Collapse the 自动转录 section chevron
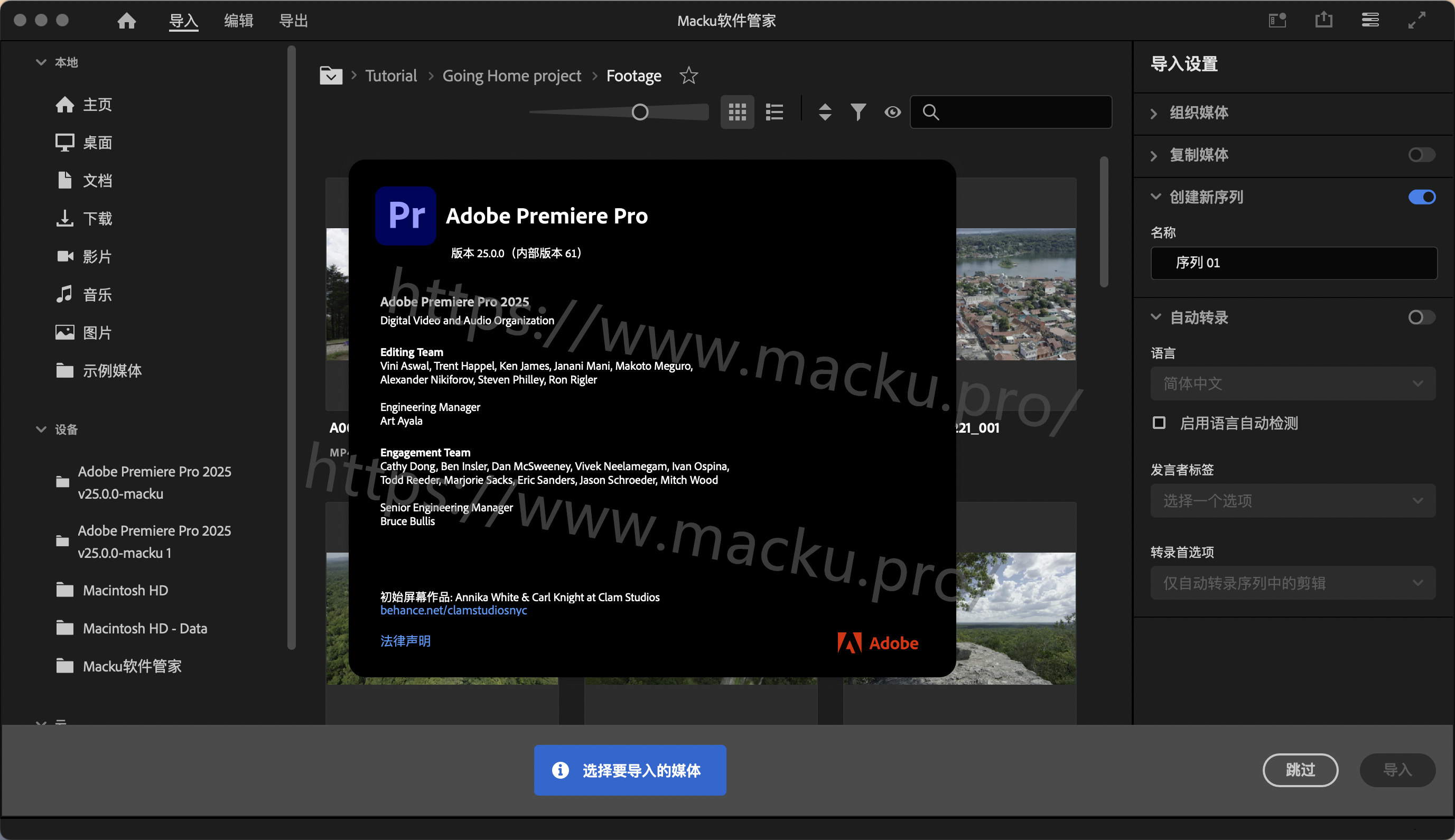Screen dimensions: 1455x840 [1155, 317]
